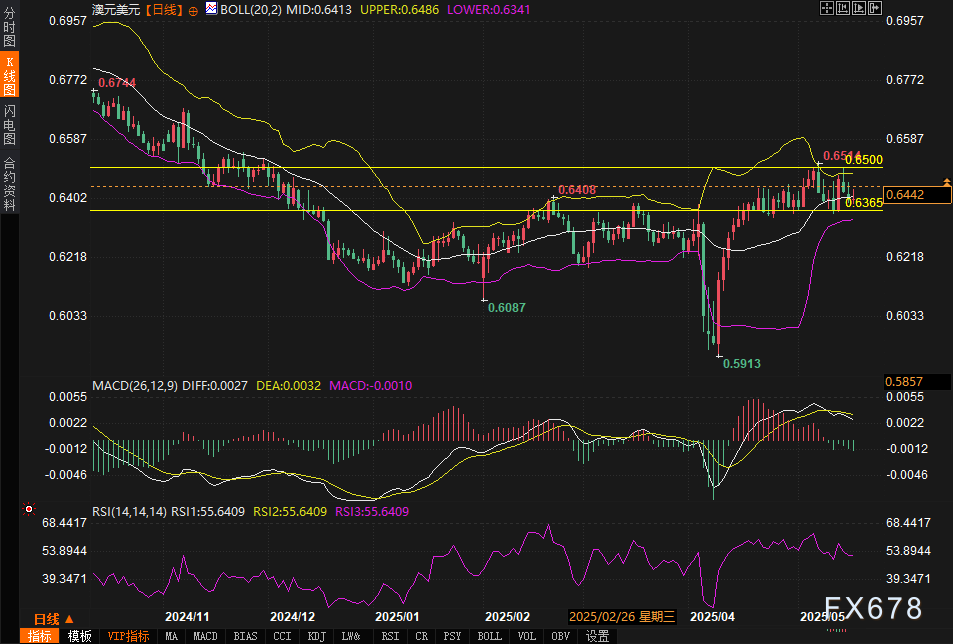
Task: Click the crosshair cursor icon at top right
Action: pos(826,8)
